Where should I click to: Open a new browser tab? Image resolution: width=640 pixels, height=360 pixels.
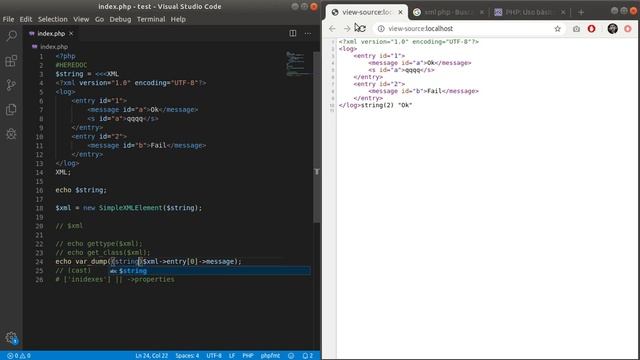pyautogui.click(x=581, y=12)
